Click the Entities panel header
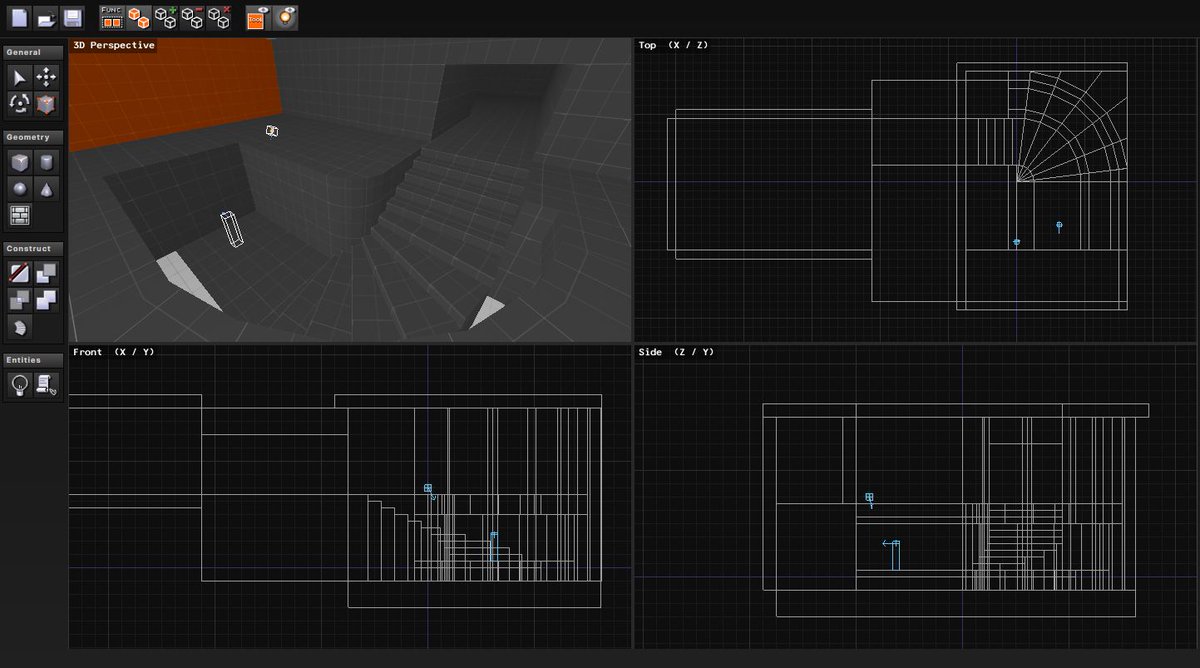This screenshot has width=1200, height=668. (33, 360)
